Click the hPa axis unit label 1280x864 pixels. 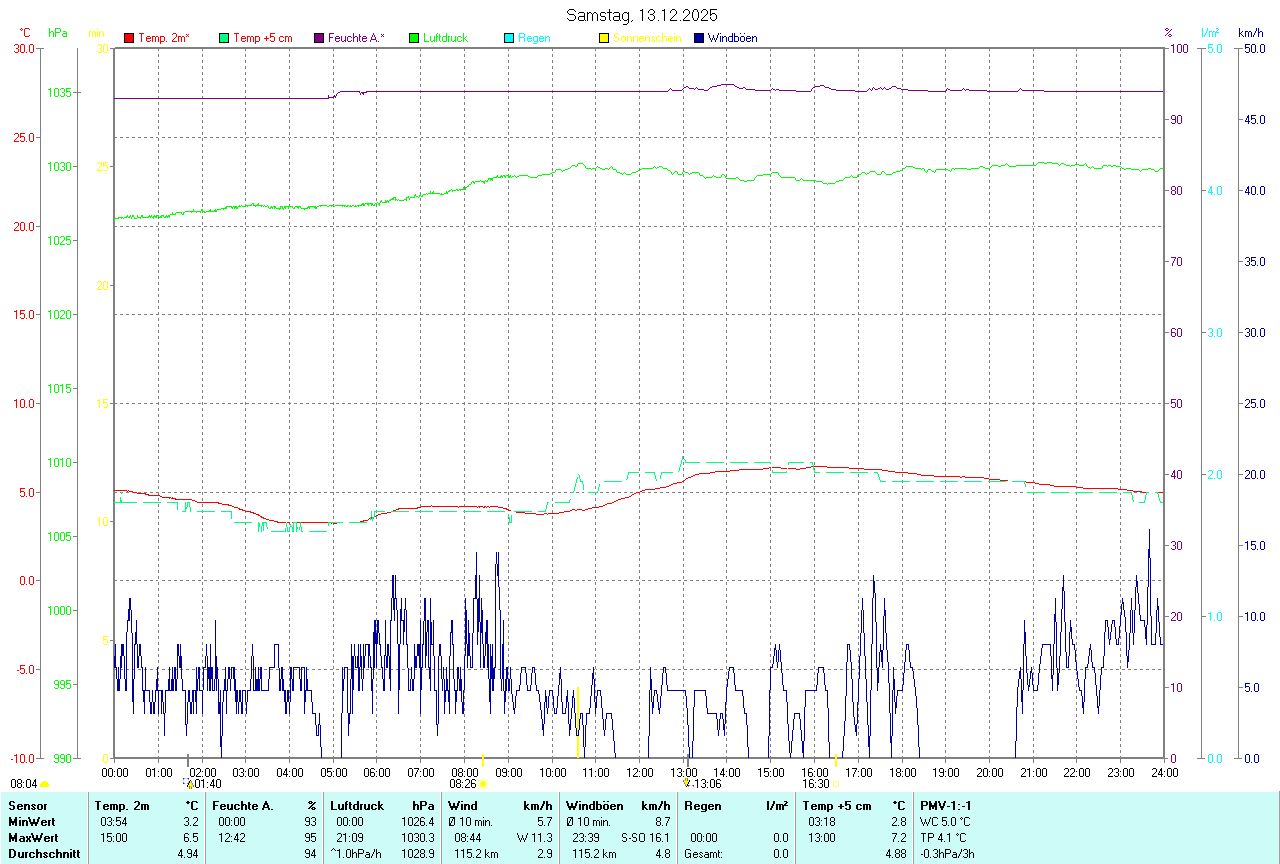point(58,33)
